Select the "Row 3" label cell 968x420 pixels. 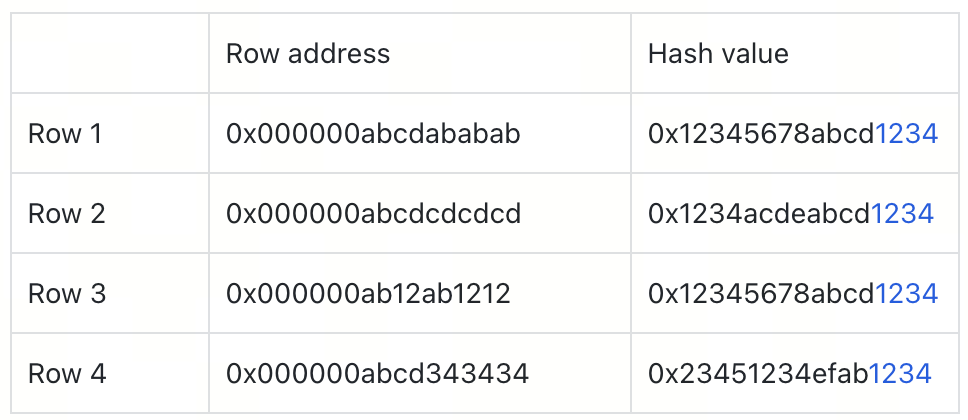pos(66,294)
